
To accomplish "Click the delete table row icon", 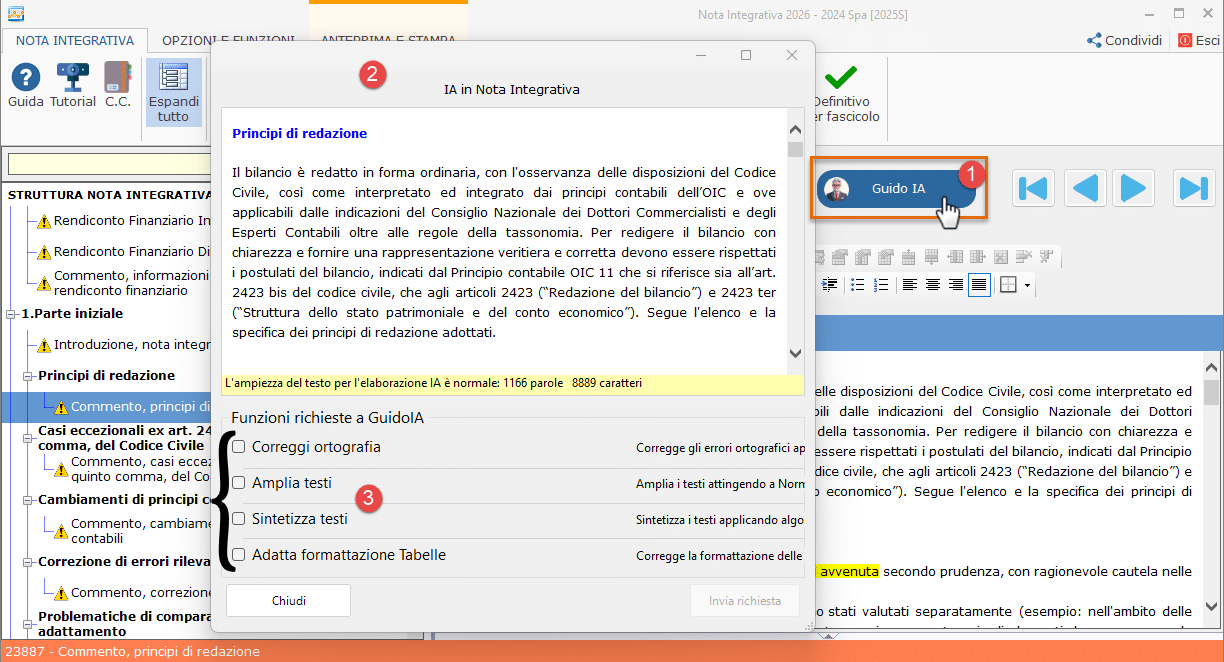I will click(1024, 257).
